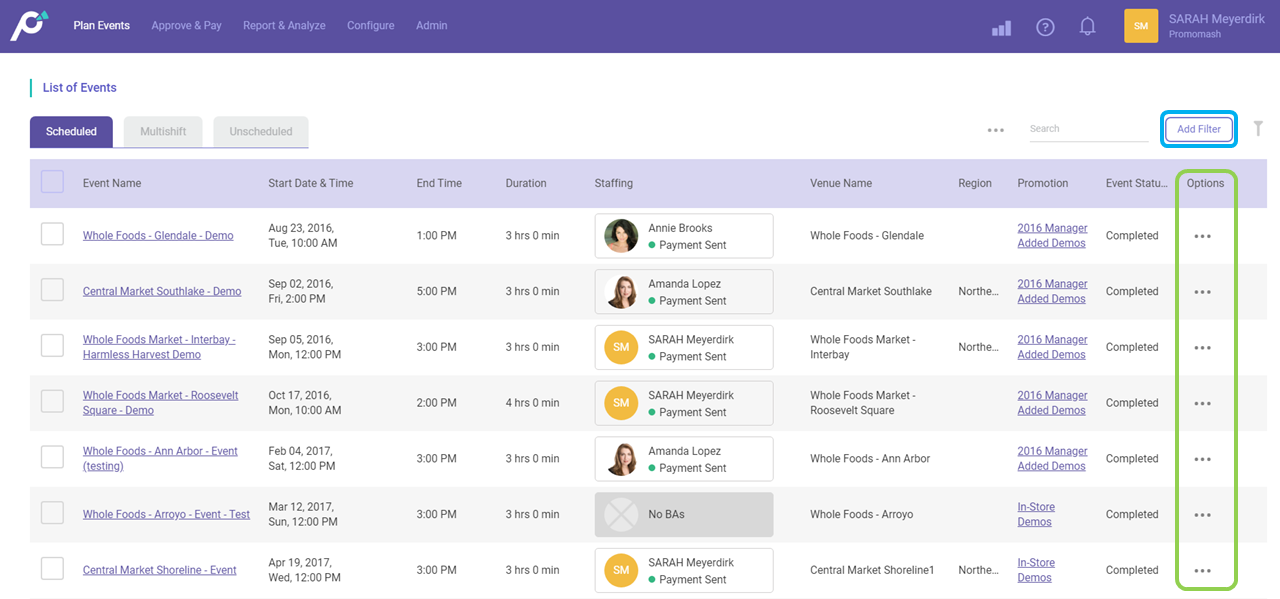Open Whole Foods Market - Interbay event link
Screen dimensions: 1280x599
(159, 347)
